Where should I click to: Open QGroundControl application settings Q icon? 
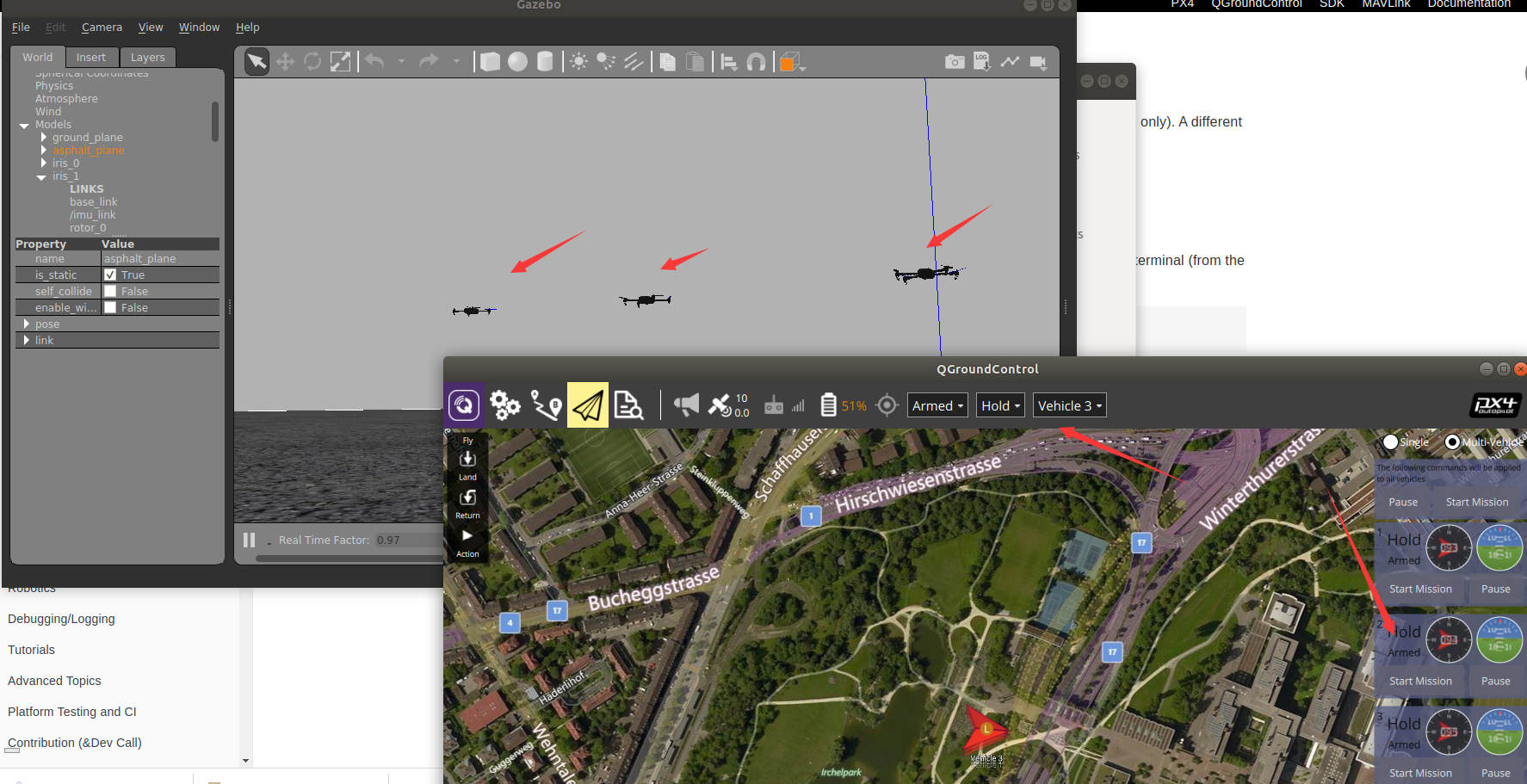tap(464, 405)
